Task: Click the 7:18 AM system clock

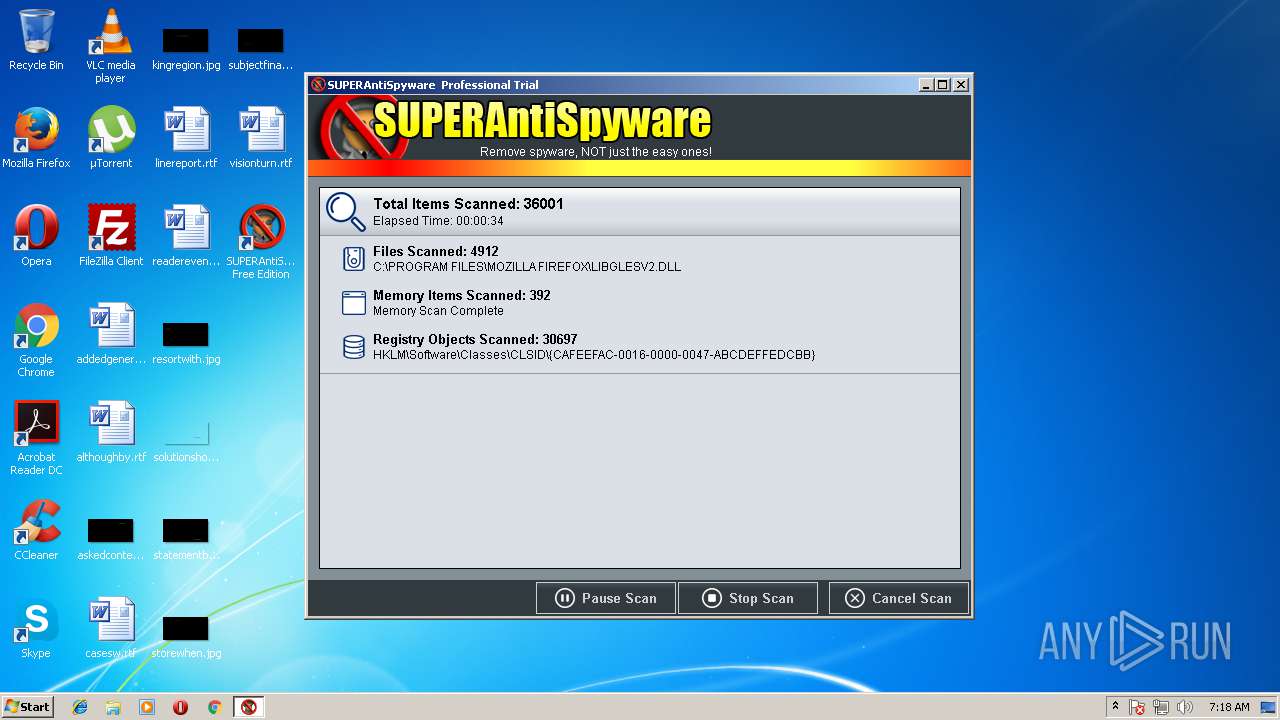Action: coord(1229,707)
